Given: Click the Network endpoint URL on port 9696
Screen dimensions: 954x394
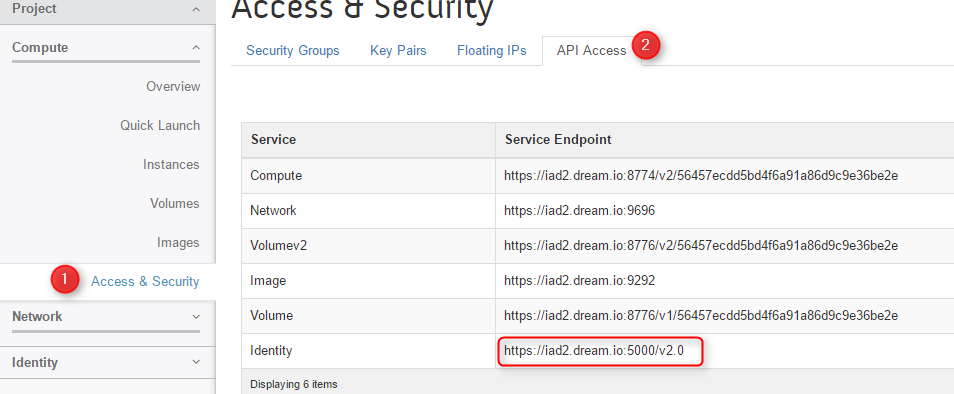Looking at the screenshot, I should coord(579,211).
